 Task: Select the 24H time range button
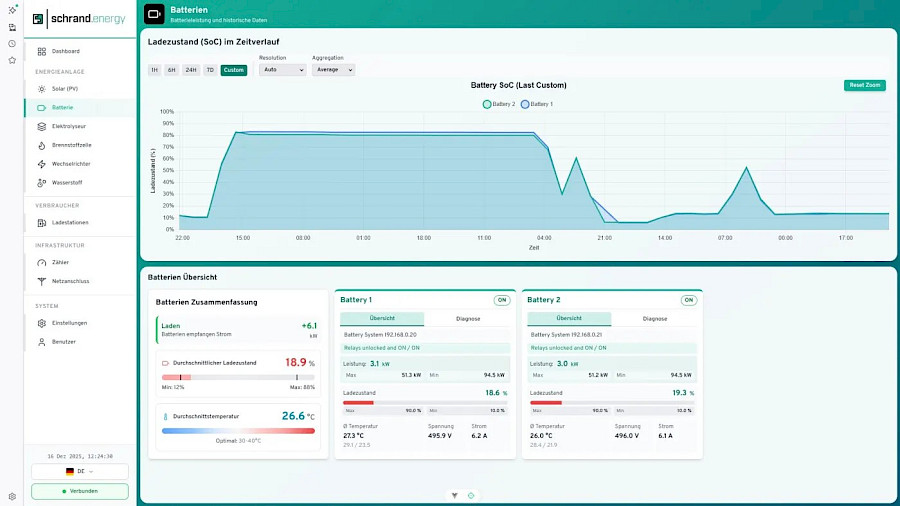pyautogui.click(x=191, y=70)
